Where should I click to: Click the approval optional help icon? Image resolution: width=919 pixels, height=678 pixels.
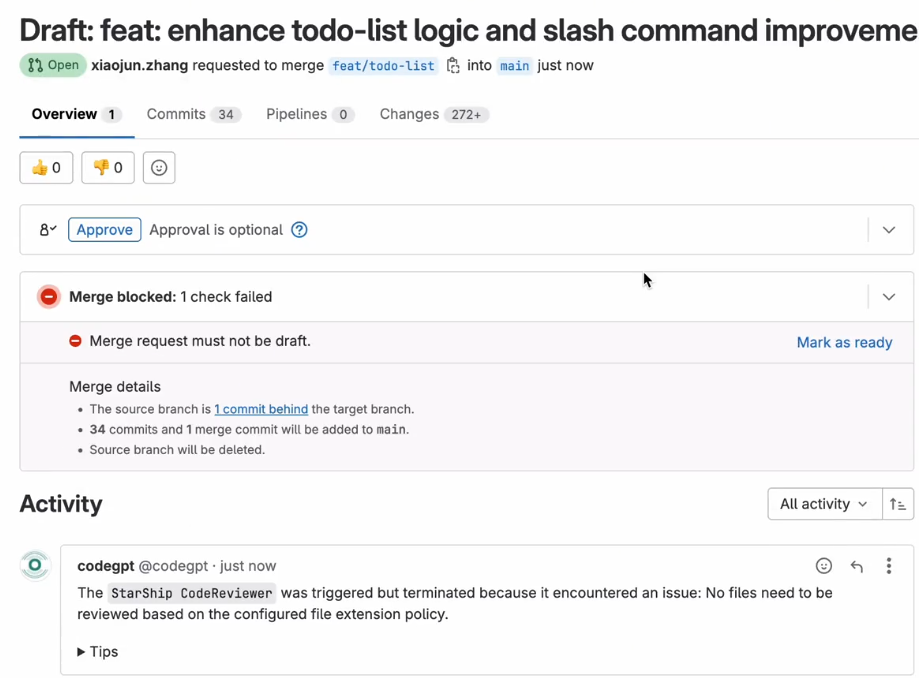(x=299, y=230)
